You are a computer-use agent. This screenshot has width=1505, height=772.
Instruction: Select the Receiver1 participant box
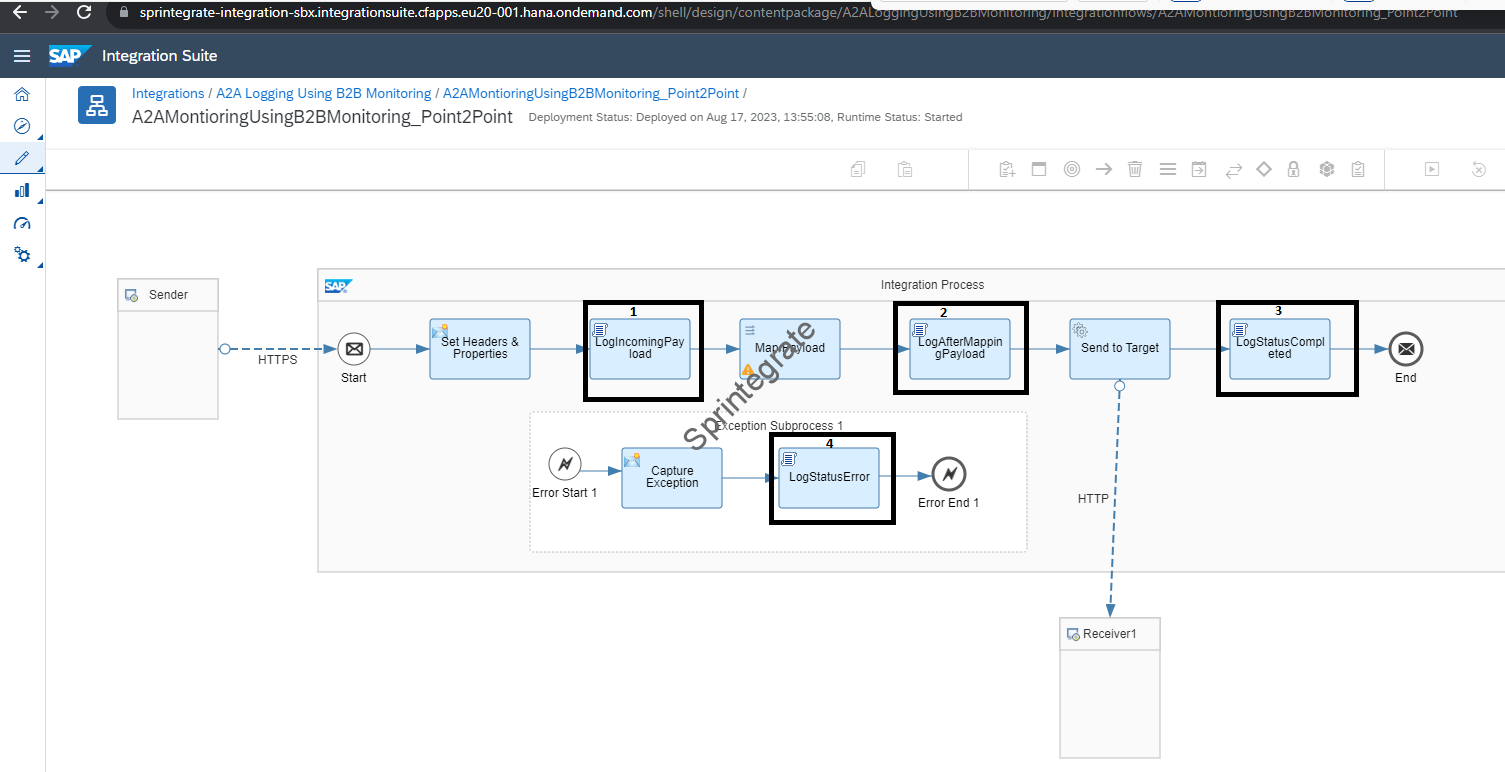pos(1110,688)
